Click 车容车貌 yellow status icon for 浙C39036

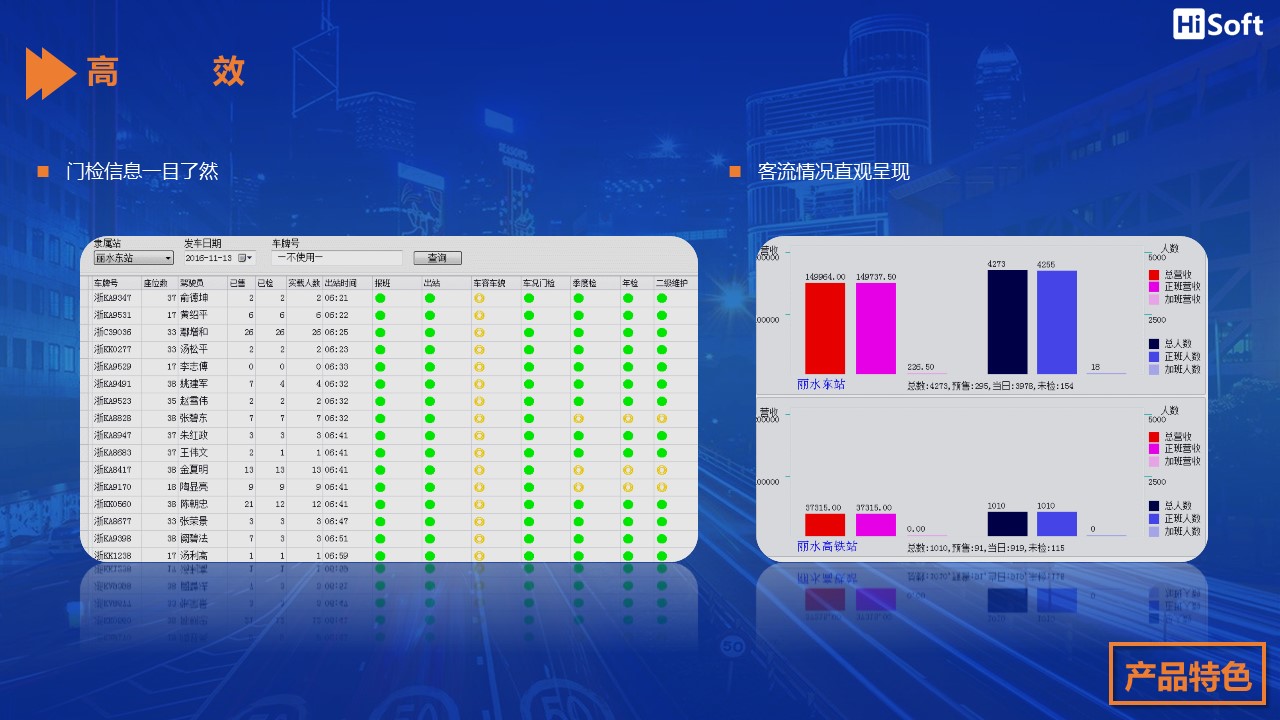(479, 332)
